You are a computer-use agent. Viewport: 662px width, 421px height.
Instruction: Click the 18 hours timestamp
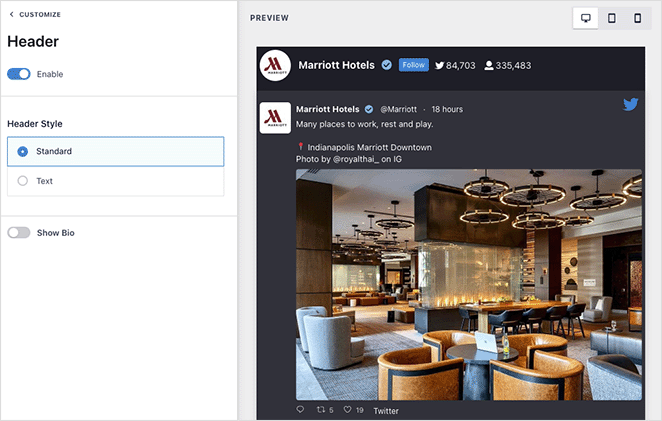click(447, 109)
